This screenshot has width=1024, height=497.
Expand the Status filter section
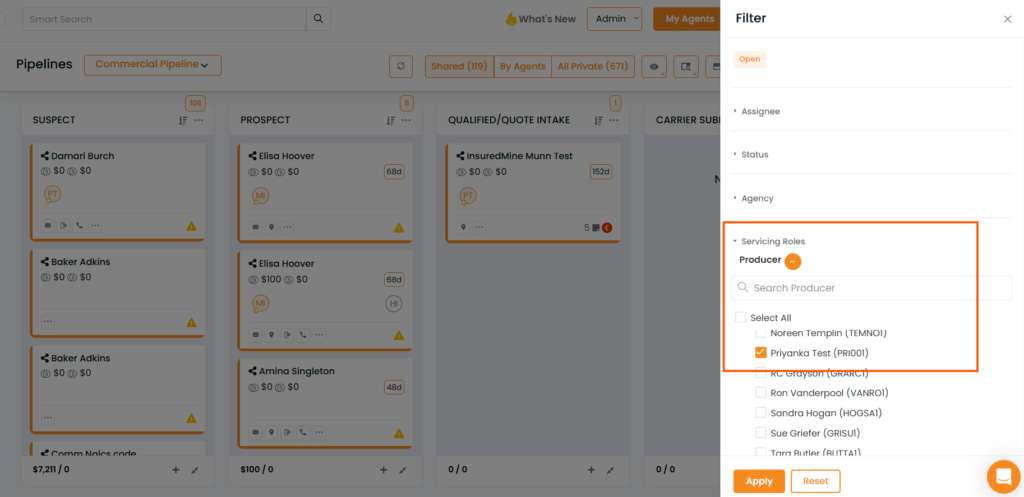(x=754, y=155)
